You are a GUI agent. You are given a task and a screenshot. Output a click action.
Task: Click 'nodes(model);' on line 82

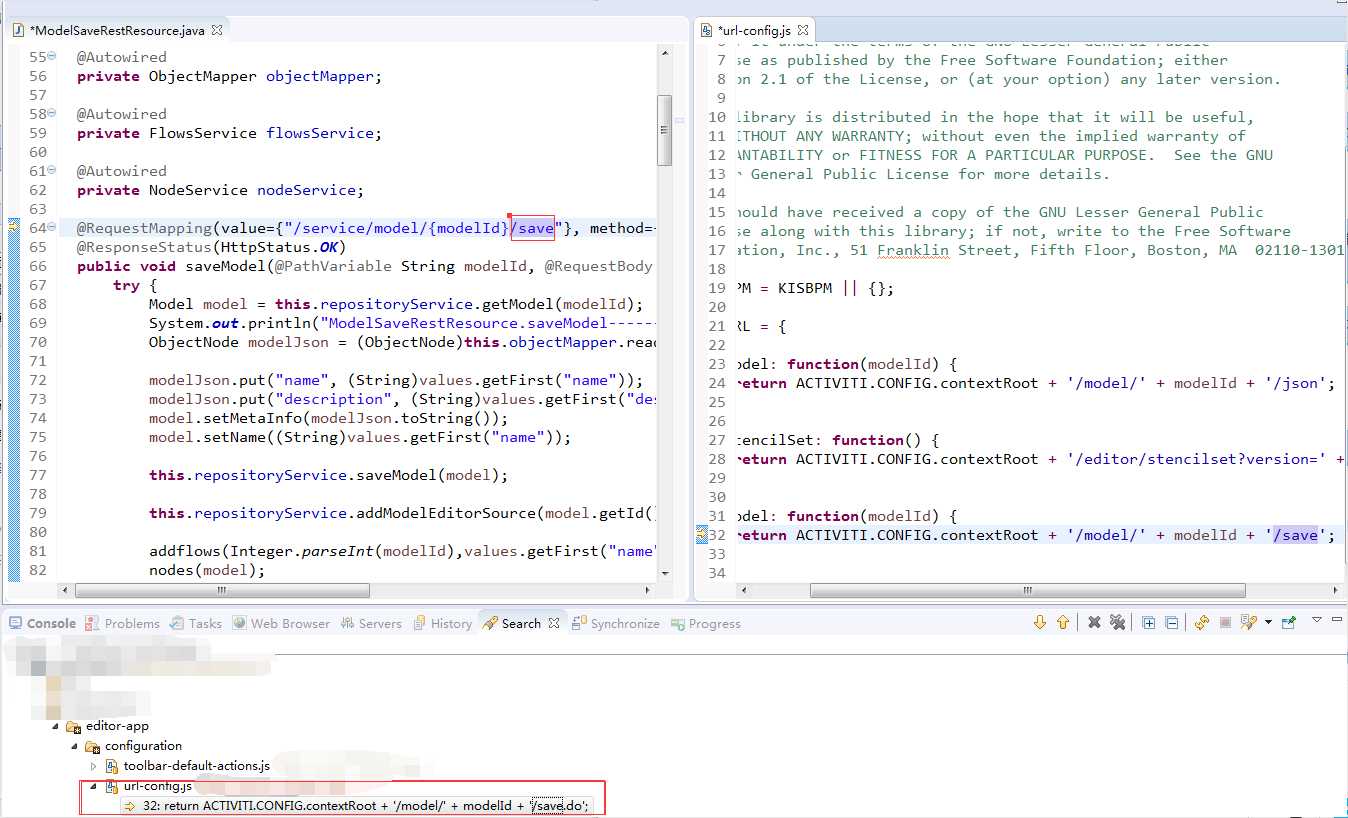(x=207, y=570)
